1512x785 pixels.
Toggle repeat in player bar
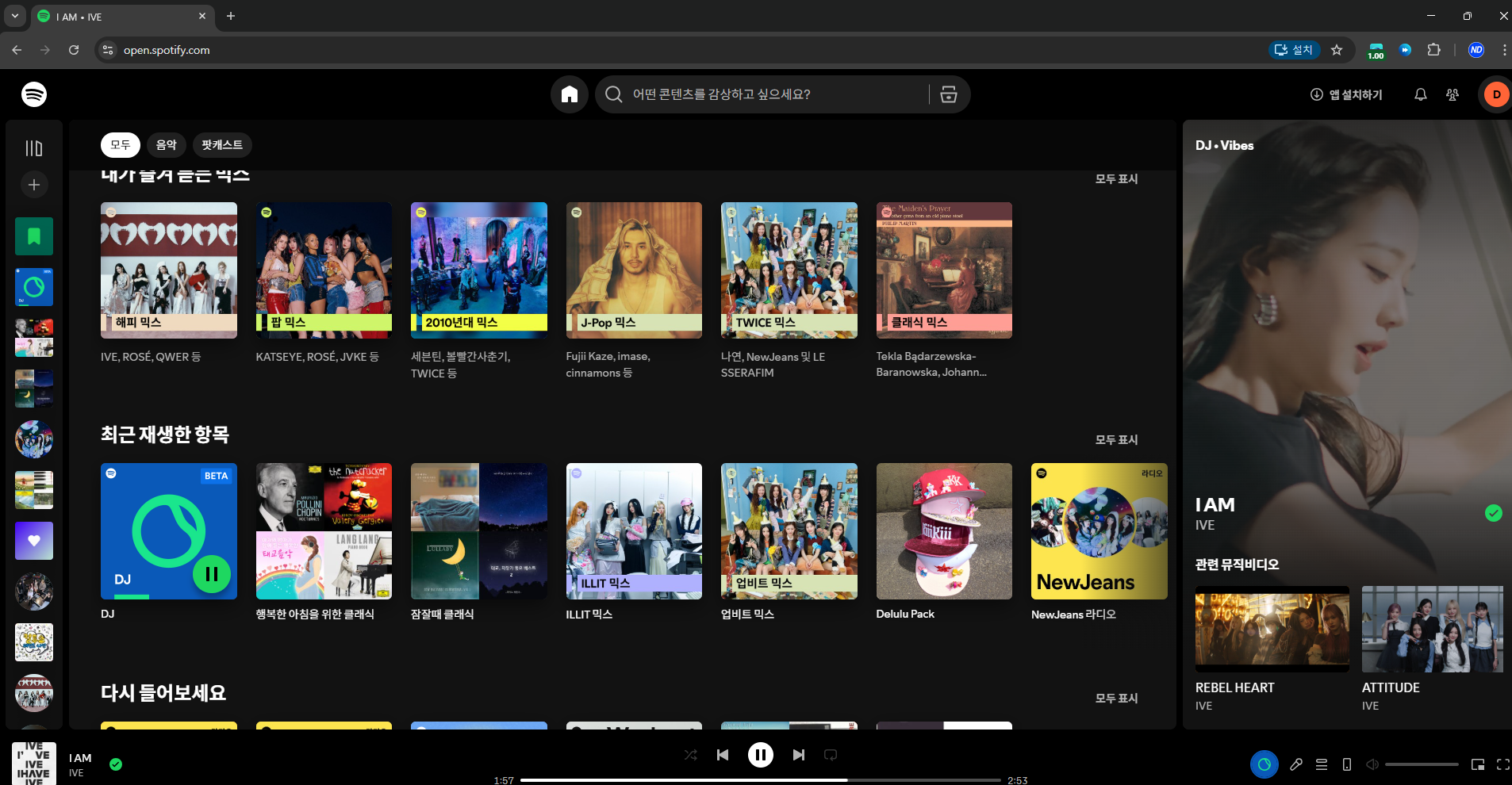(831, 755)
